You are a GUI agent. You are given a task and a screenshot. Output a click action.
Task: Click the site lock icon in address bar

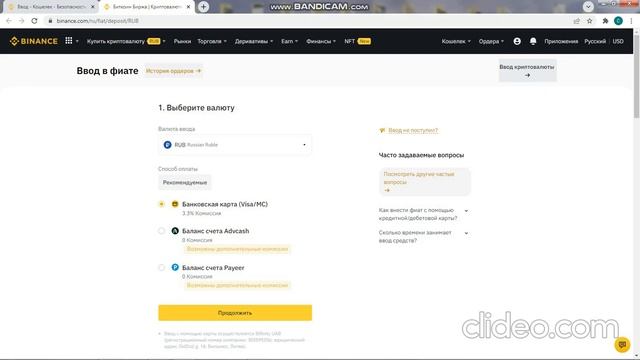coord(50,21)
